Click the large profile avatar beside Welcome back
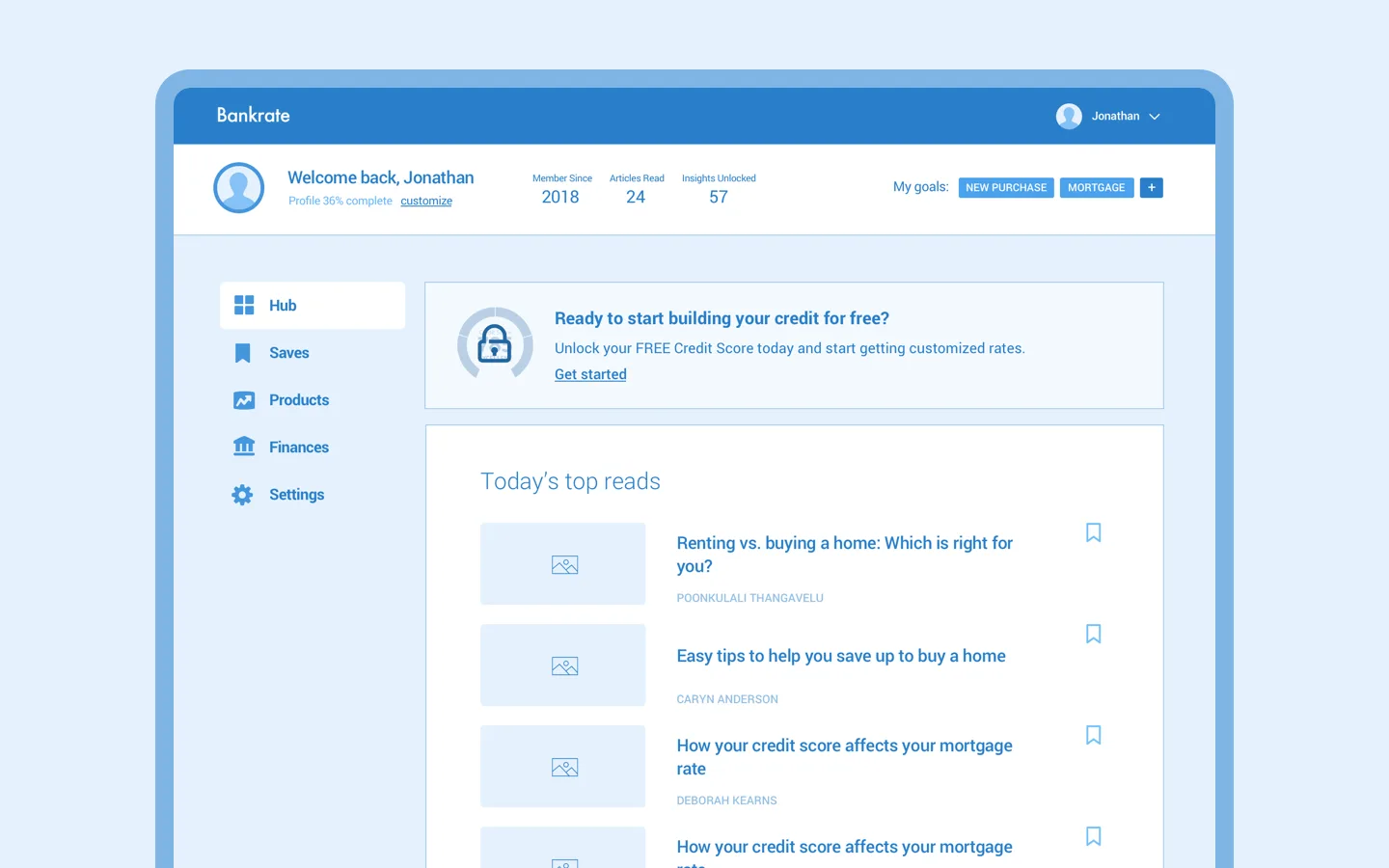 239,187
